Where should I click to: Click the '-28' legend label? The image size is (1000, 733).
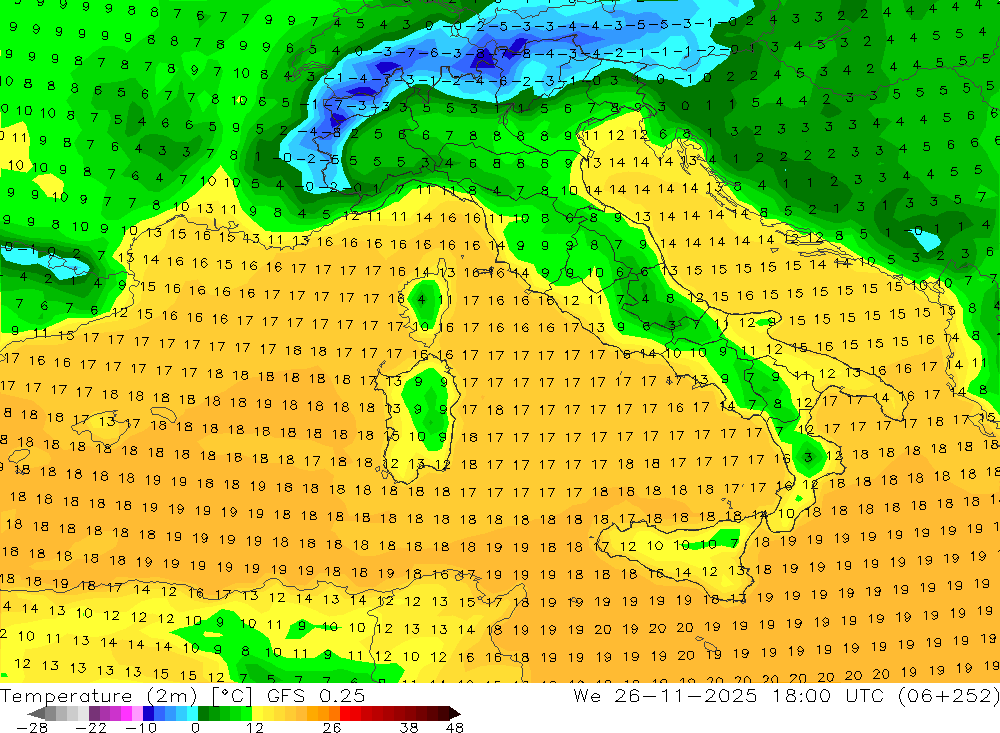point(31,727)
